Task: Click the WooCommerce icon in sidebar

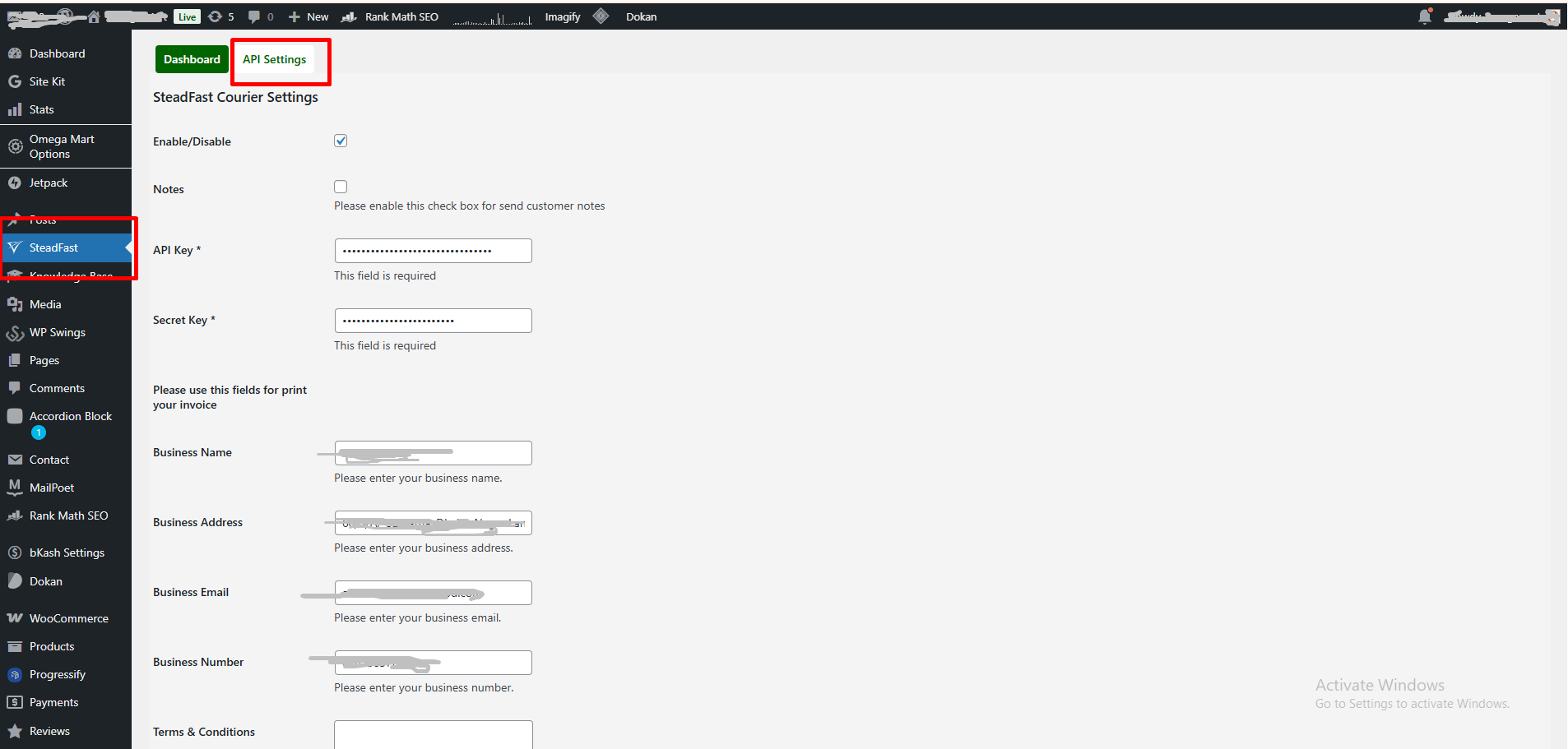Action: coord(15,618)
